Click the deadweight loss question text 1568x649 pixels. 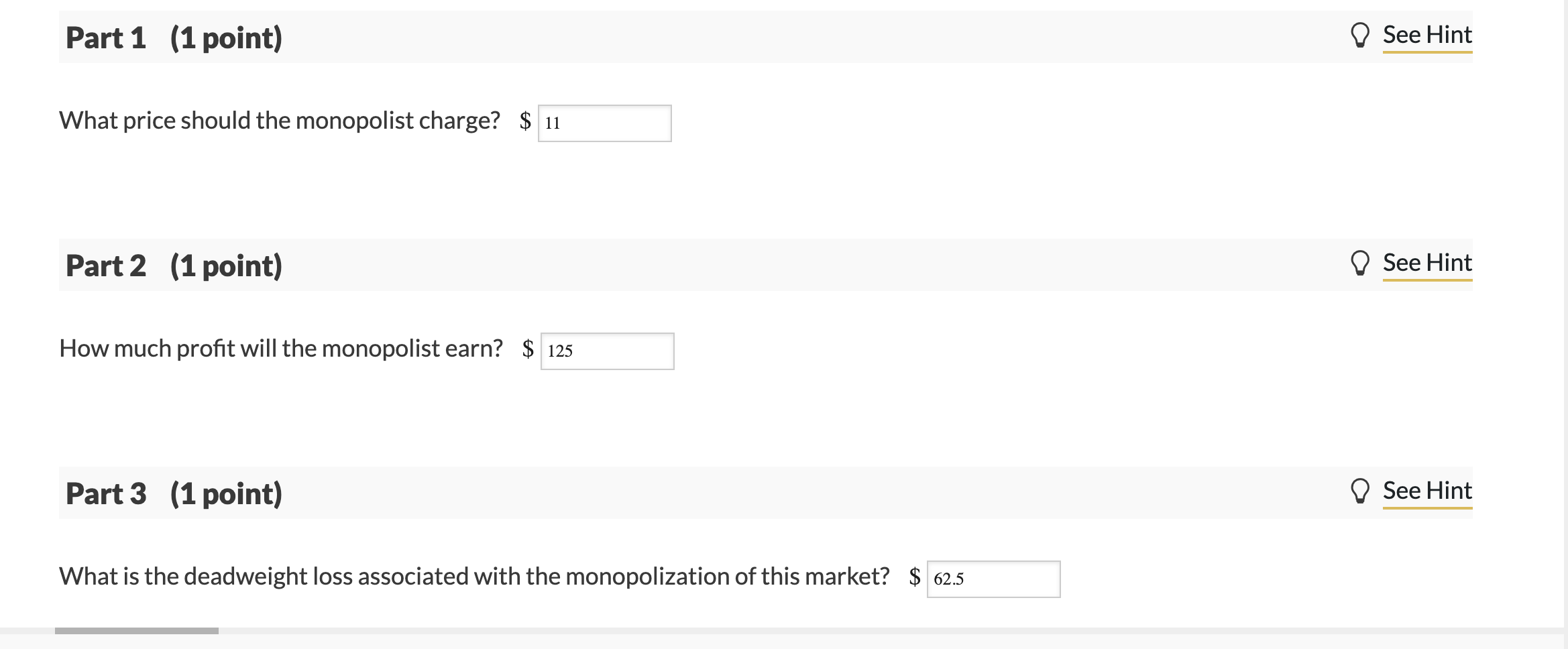click(474, 577)
